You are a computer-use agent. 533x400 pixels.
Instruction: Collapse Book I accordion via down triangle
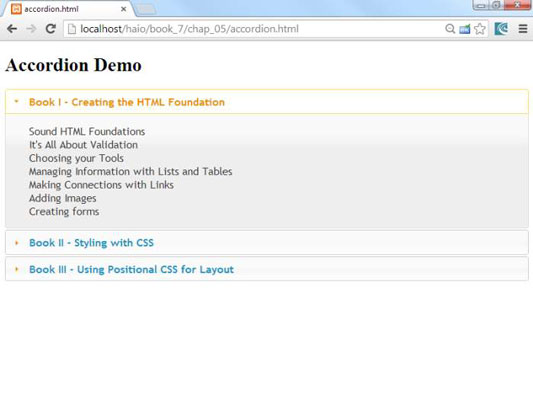16,101
